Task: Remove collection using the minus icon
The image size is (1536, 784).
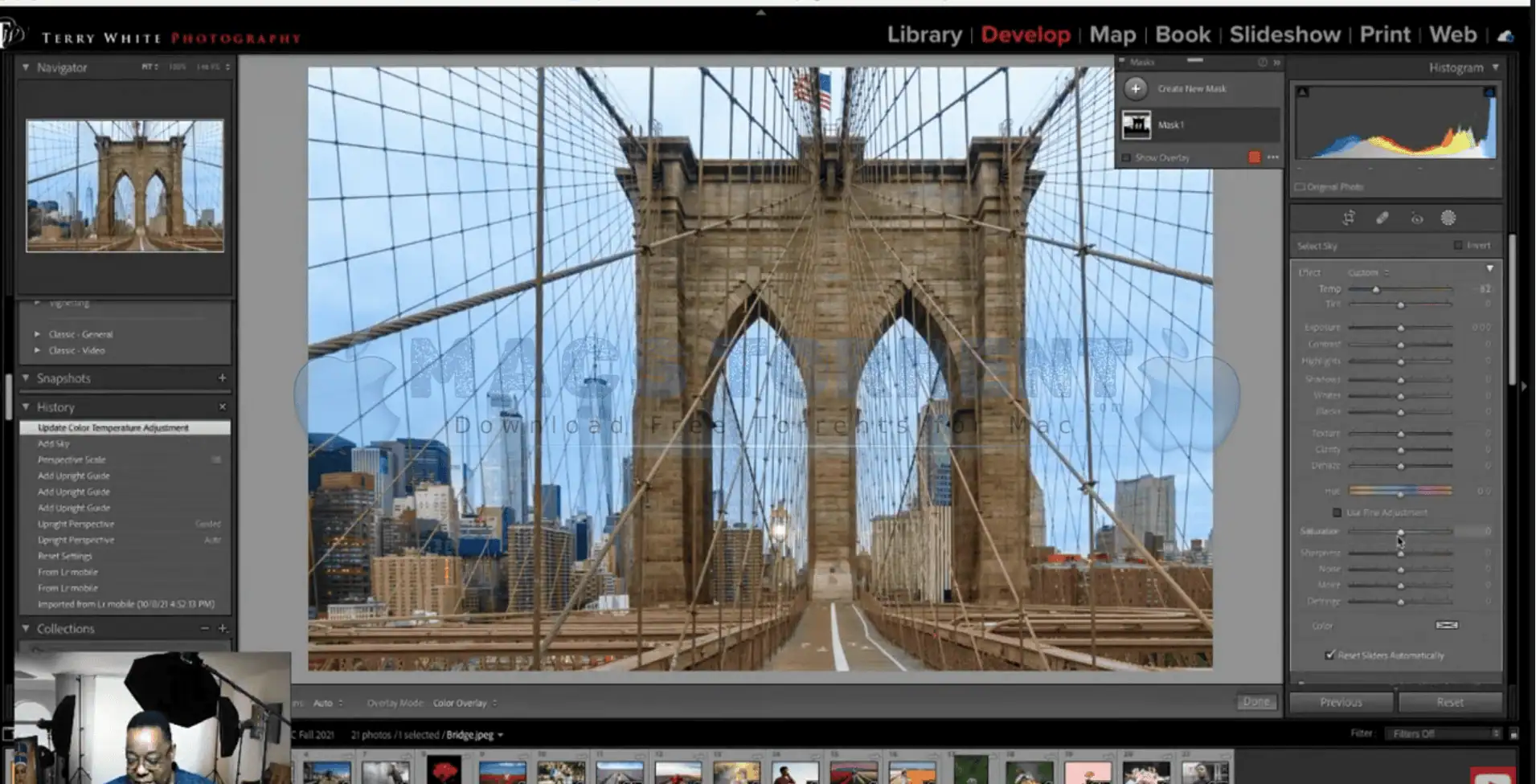Action: (205, 628)
